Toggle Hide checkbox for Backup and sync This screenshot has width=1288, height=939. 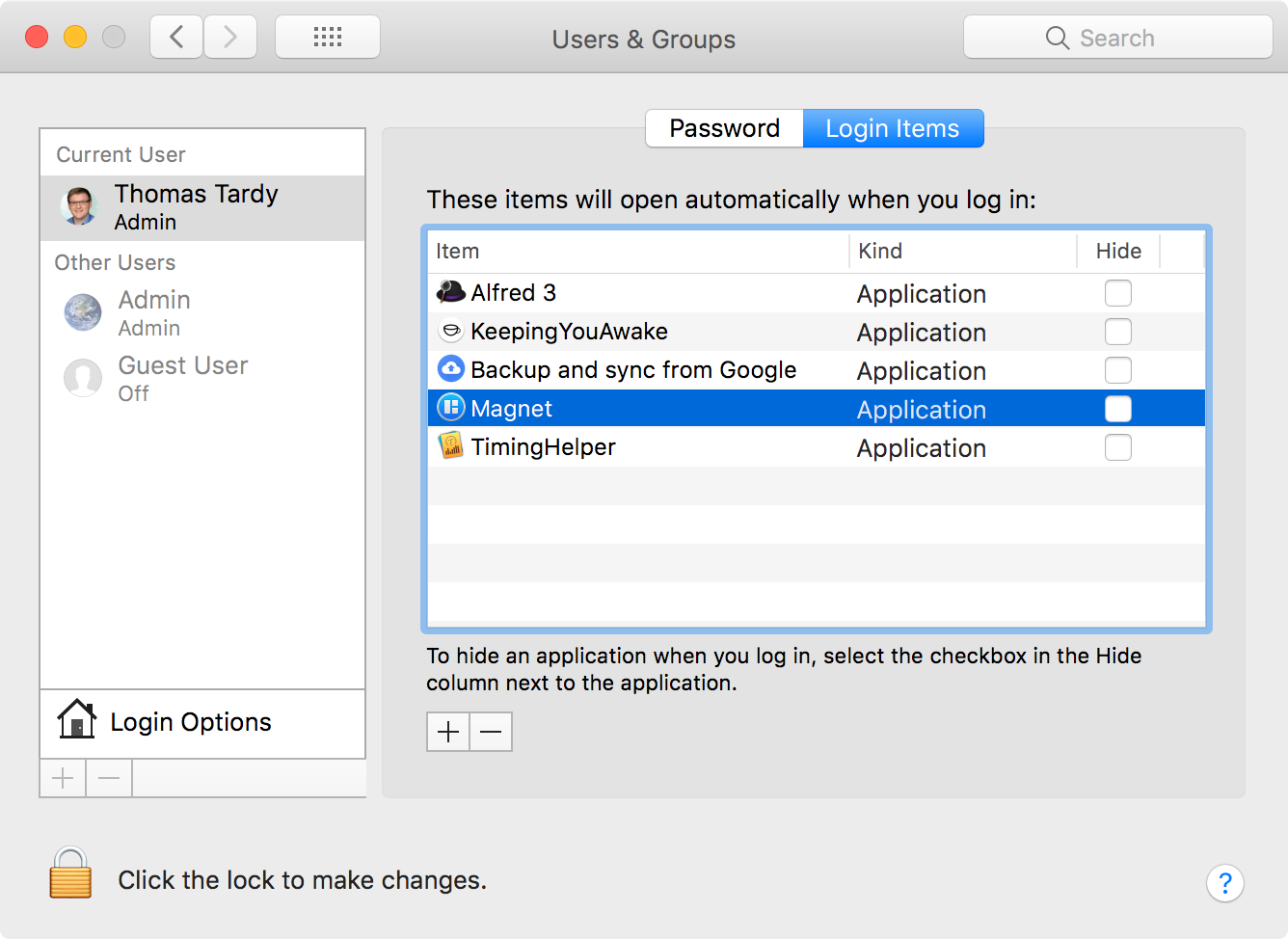coord(1118,370)
